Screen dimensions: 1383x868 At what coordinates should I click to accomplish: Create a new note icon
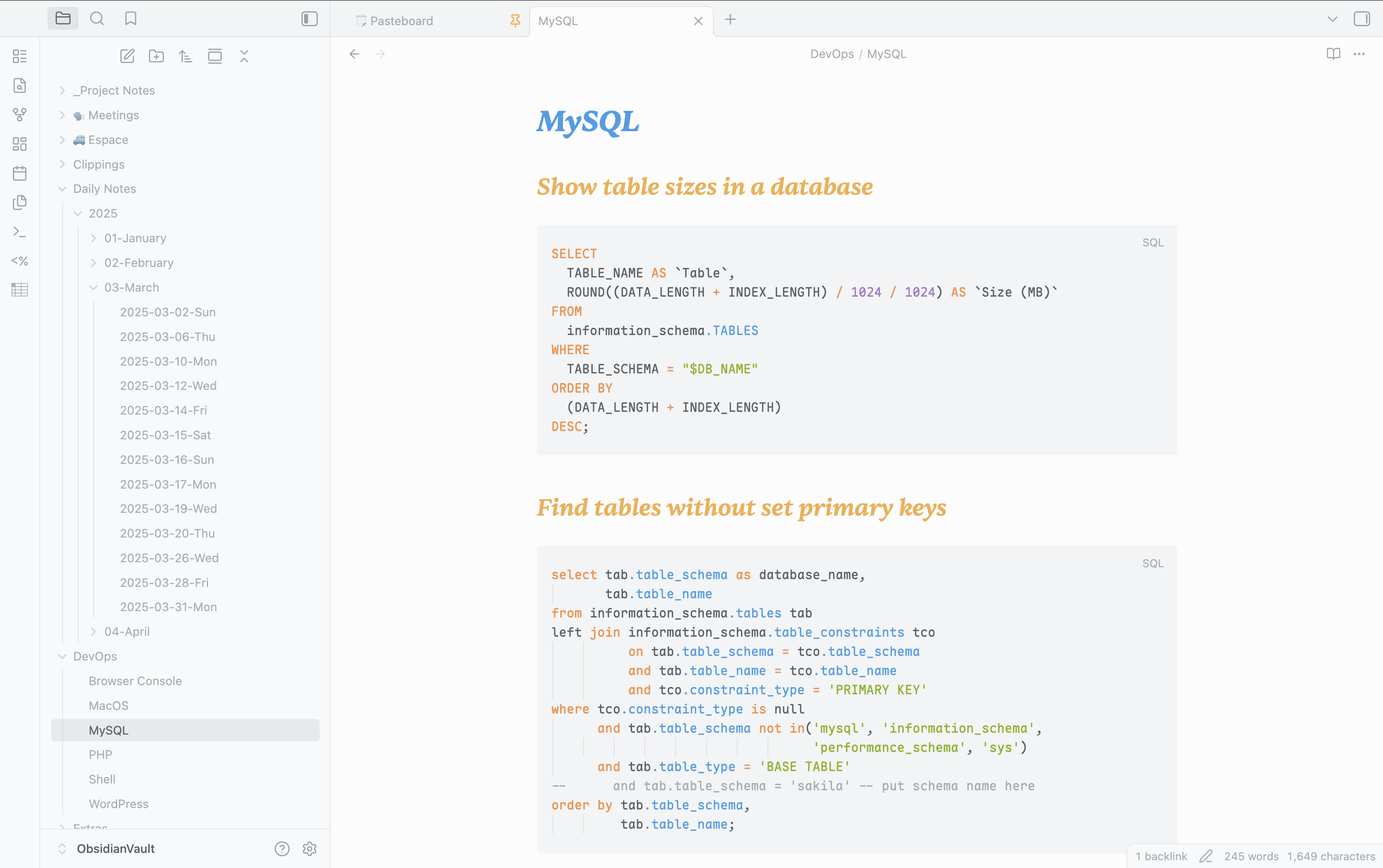pos(127,56)
